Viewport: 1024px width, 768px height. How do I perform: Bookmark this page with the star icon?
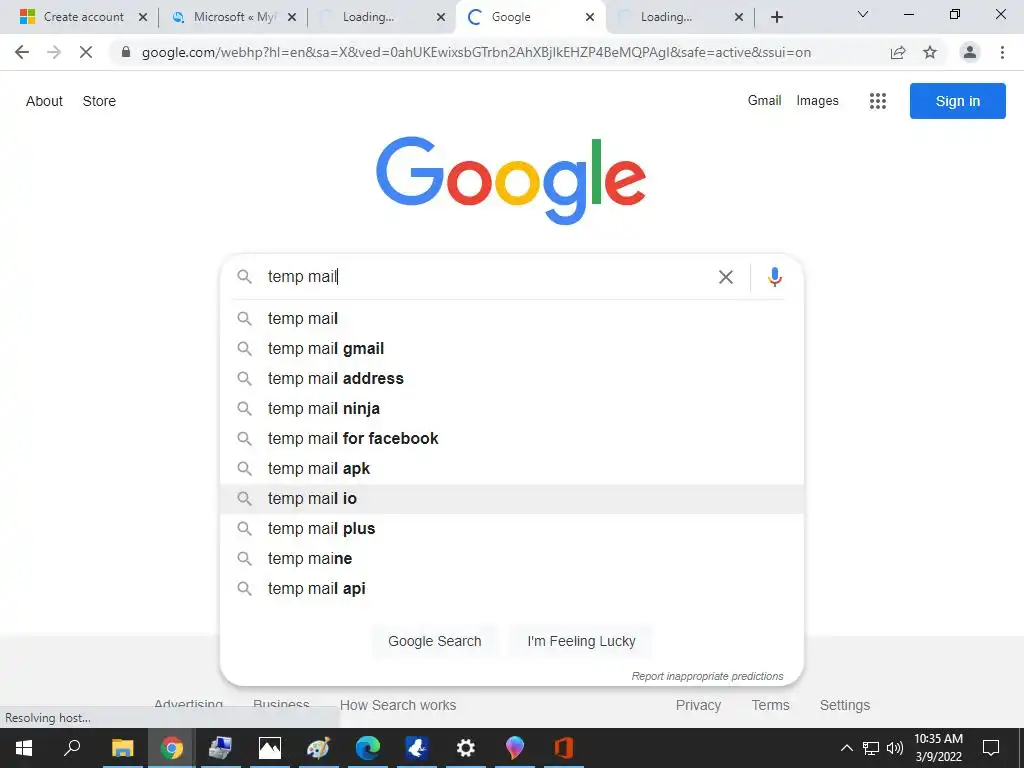(930, 52)
